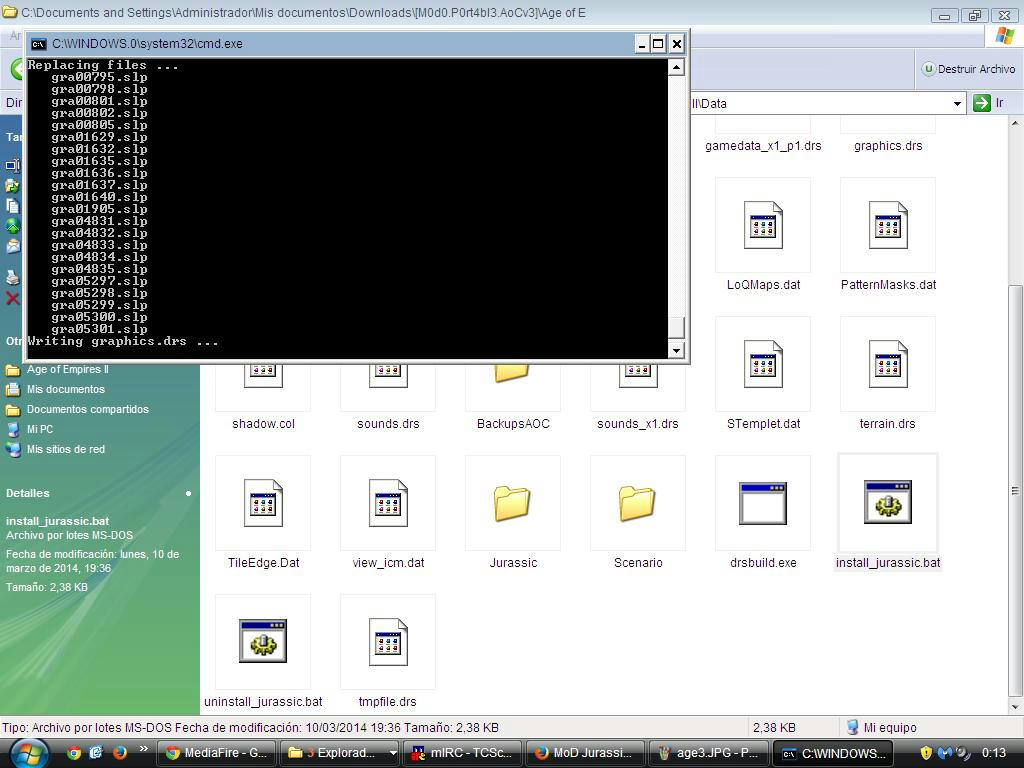Image resolution: width=1024 pixels, height=768 pixels.
Task: Click the volume speaker tray icon
Action: tap(962, 753)
